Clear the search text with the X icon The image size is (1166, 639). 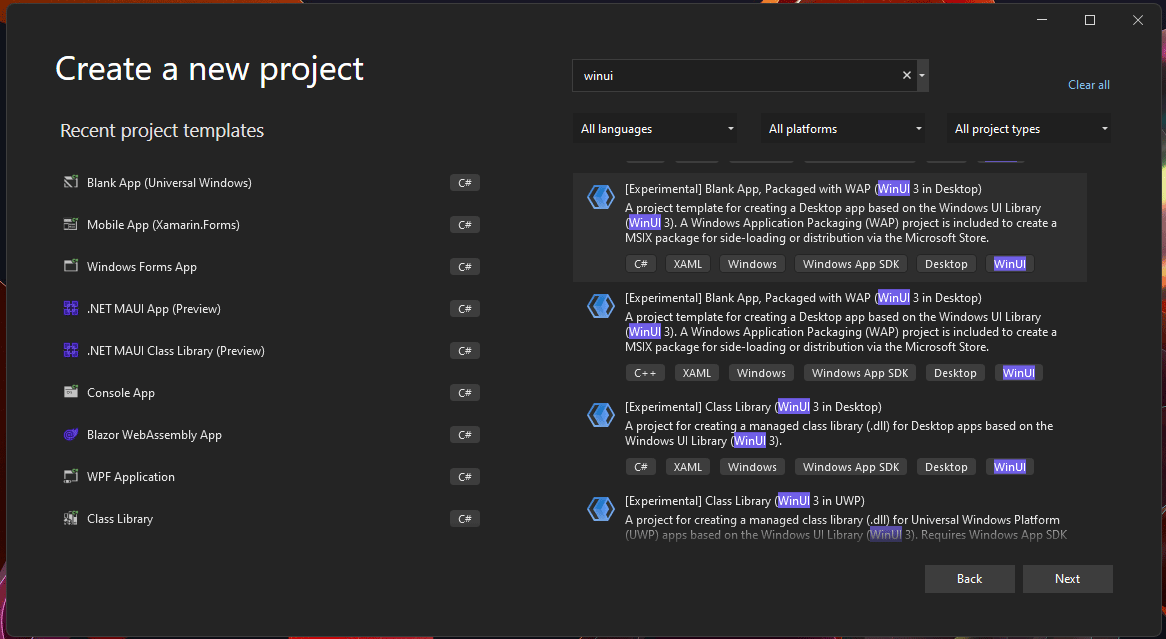pyautogui.click(x=906, y=75)
